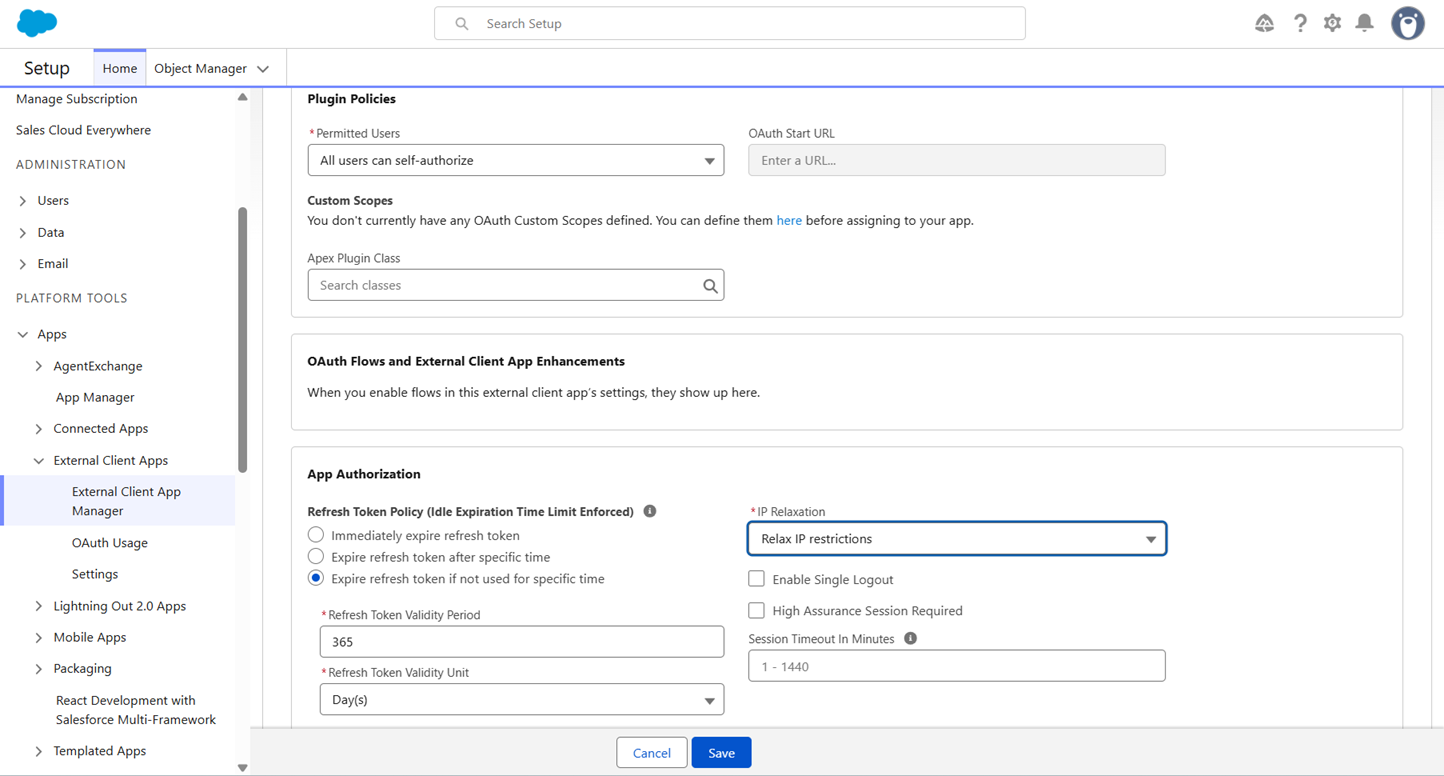
Task: Open Sales Cloud Everywhere
Action: (84, 130)
